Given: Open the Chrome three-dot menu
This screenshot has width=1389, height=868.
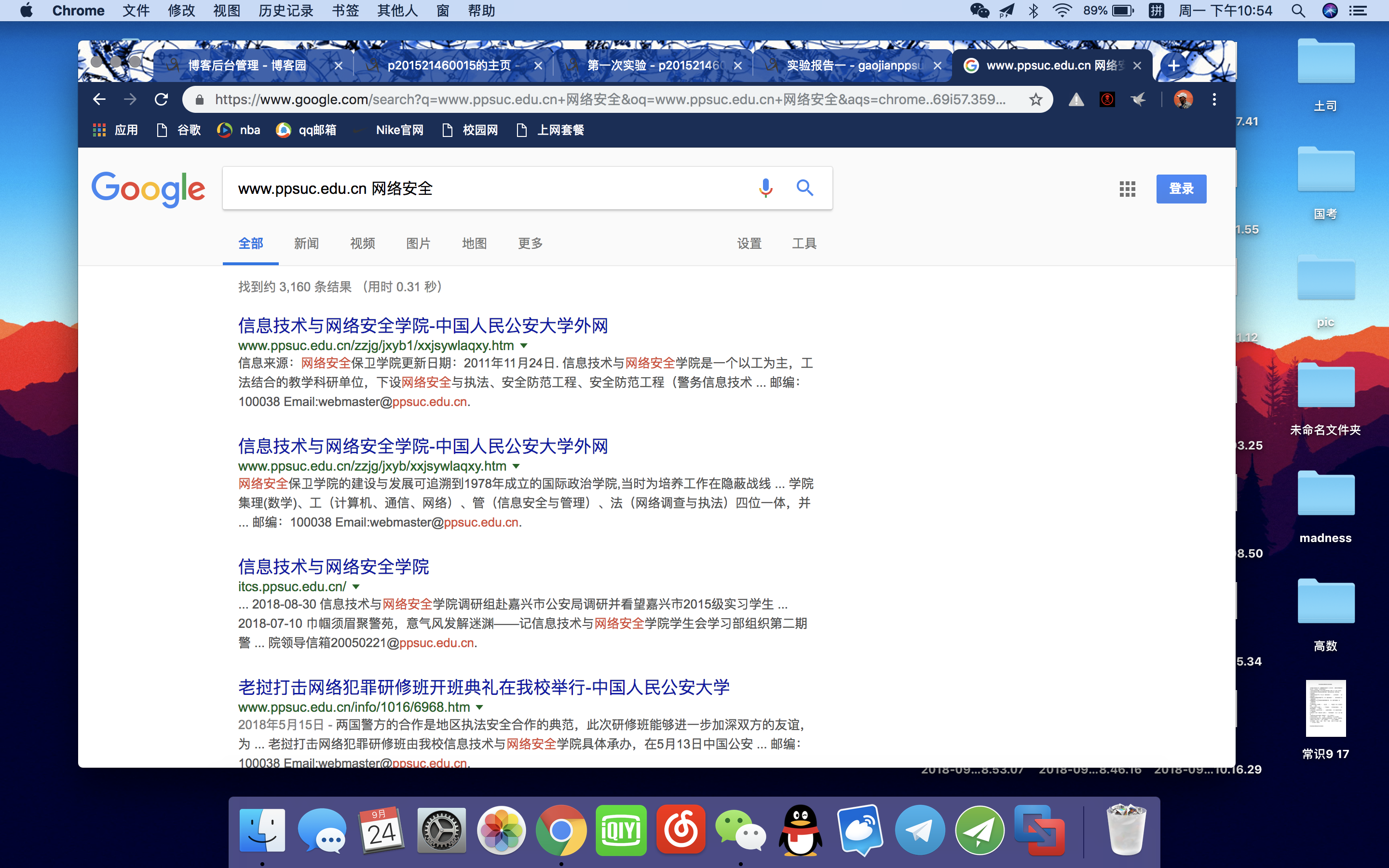Looking at the screenshot, I should tap(1214, 99).
